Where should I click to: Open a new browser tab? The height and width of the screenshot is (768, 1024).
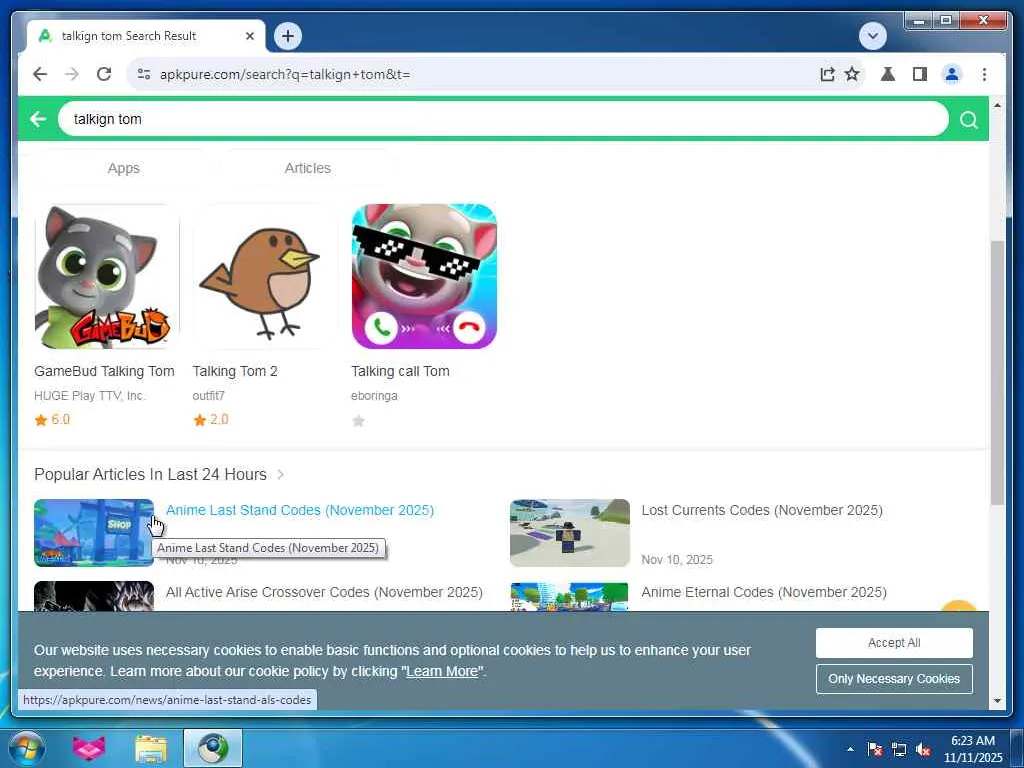(288, 36)
